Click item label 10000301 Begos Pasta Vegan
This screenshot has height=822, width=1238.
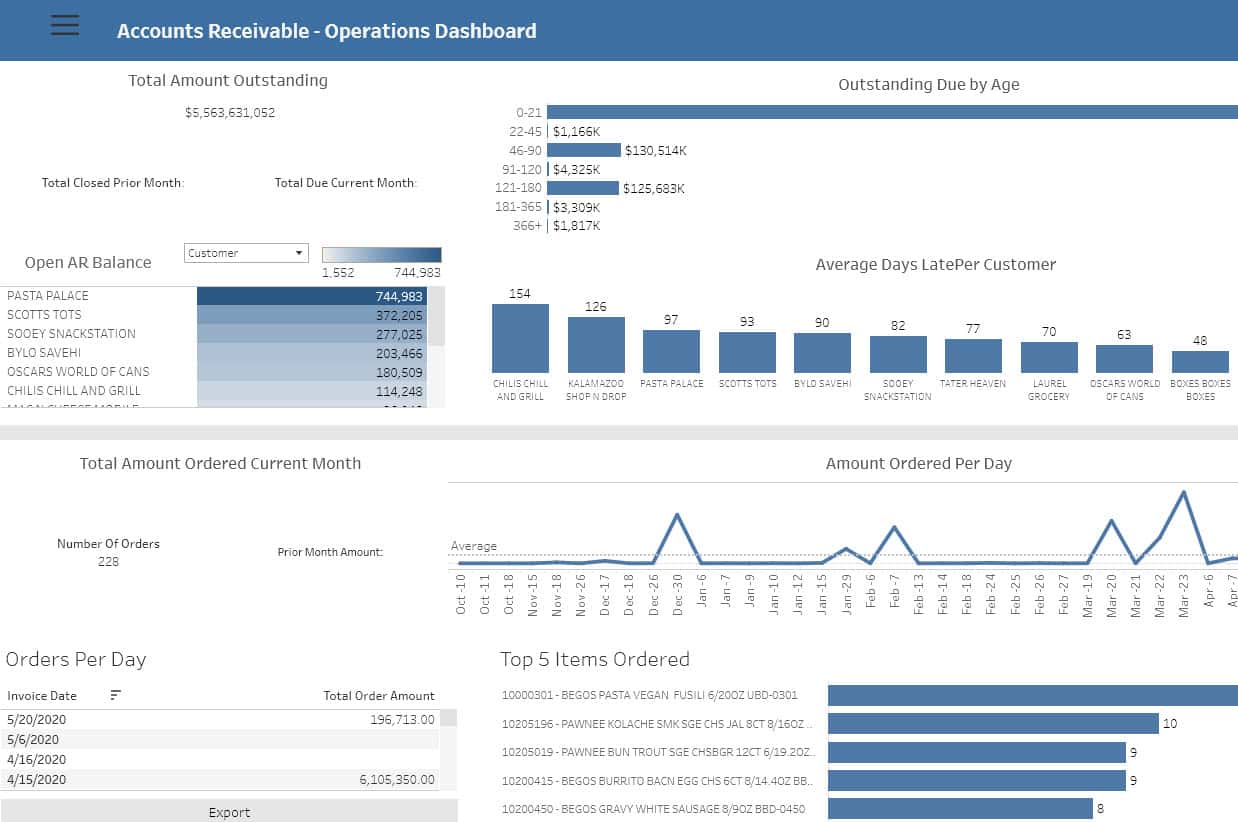click(650, 695)
